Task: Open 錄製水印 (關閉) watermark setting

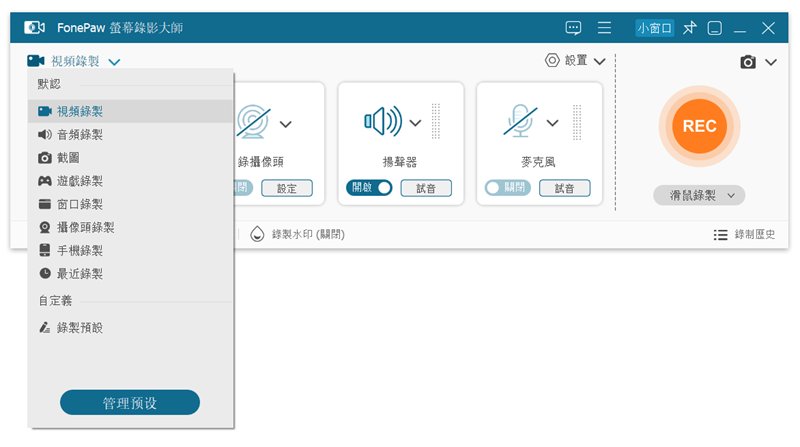Action: [x=308, y=234]
